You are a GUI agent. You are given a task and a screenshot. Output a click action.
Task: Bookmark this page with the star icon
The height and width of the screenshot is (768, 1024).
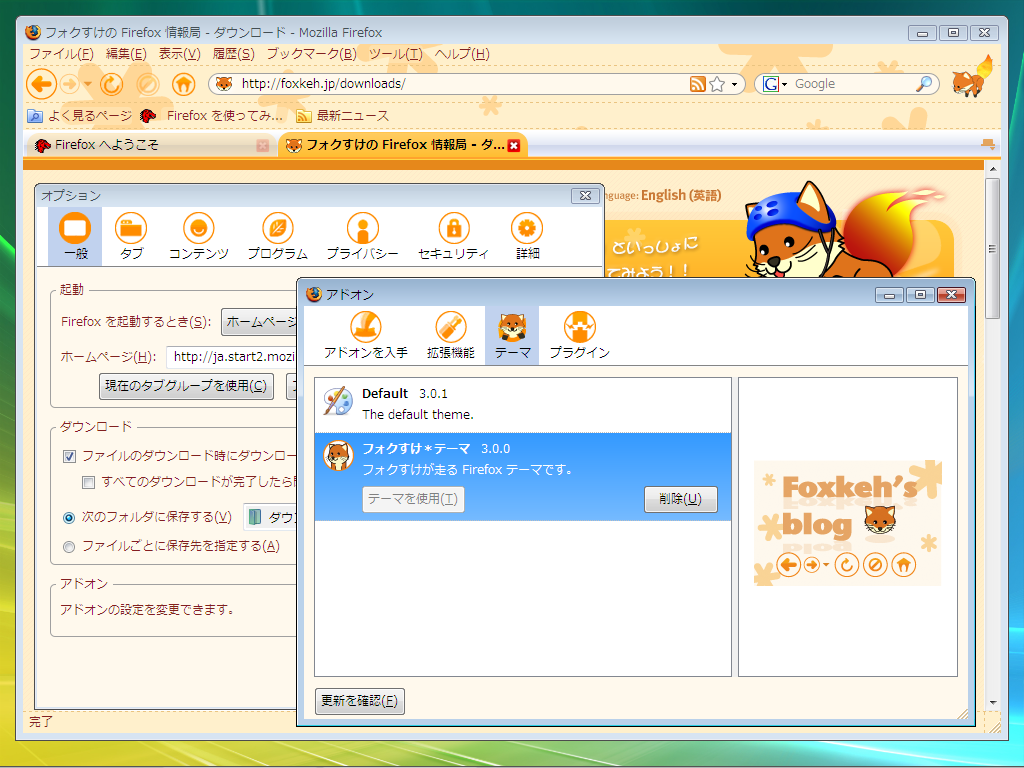point(717,84)
